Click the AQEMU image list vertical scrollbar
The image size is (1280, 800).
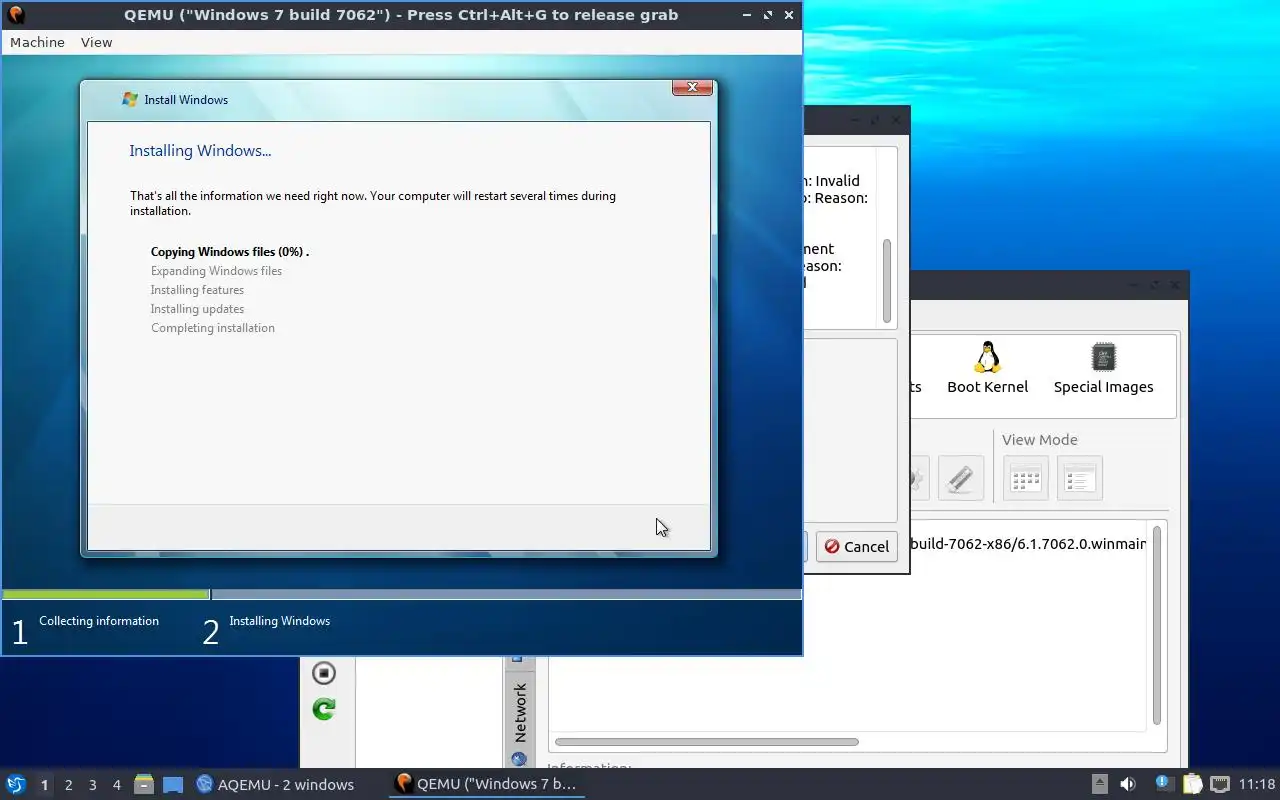coord(1157,625)
